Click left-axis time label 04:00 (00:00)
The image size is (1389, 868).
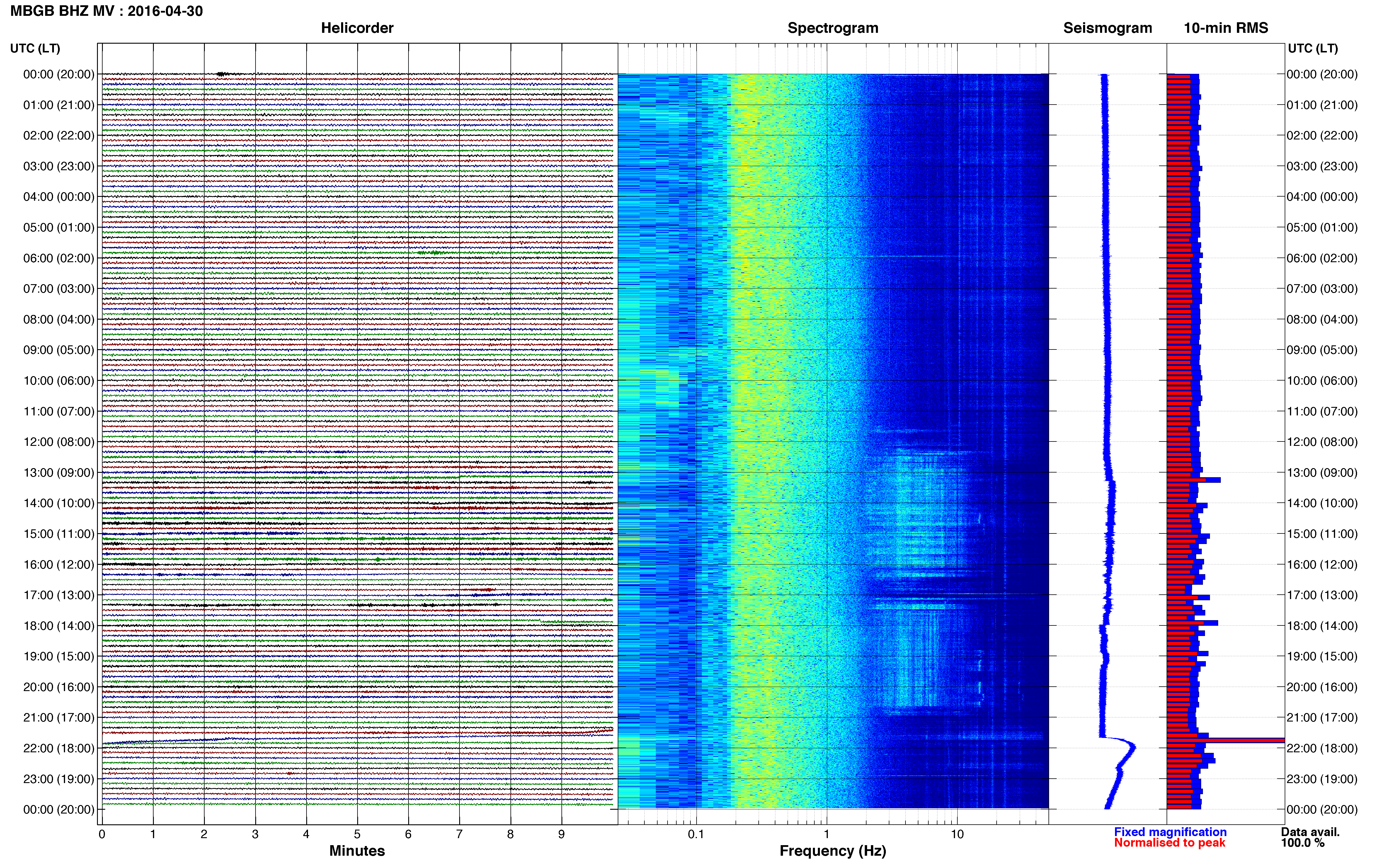pos(59,197)
